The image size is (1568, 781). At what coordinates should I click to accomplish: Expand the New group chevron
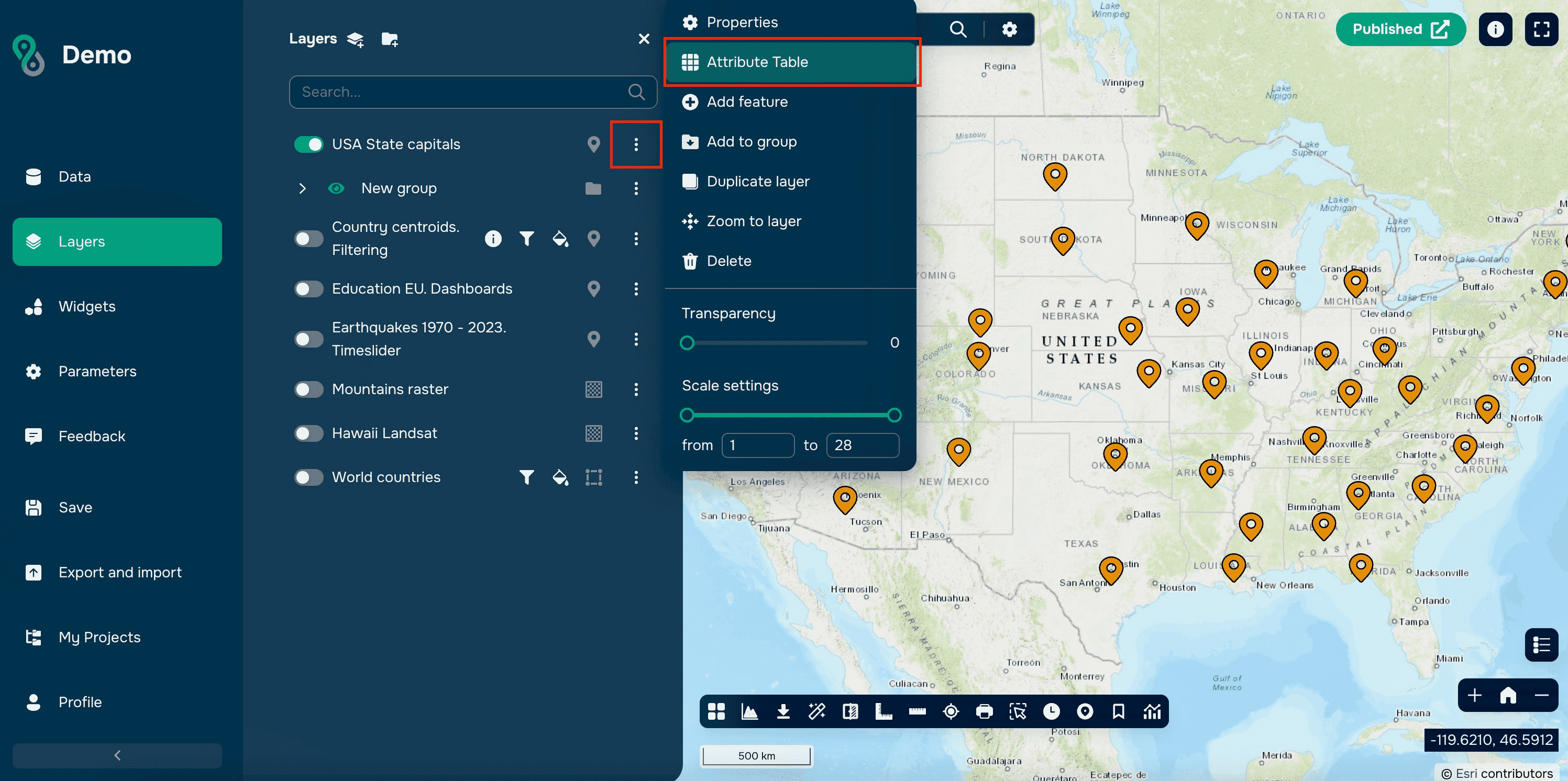pos(302,188)
